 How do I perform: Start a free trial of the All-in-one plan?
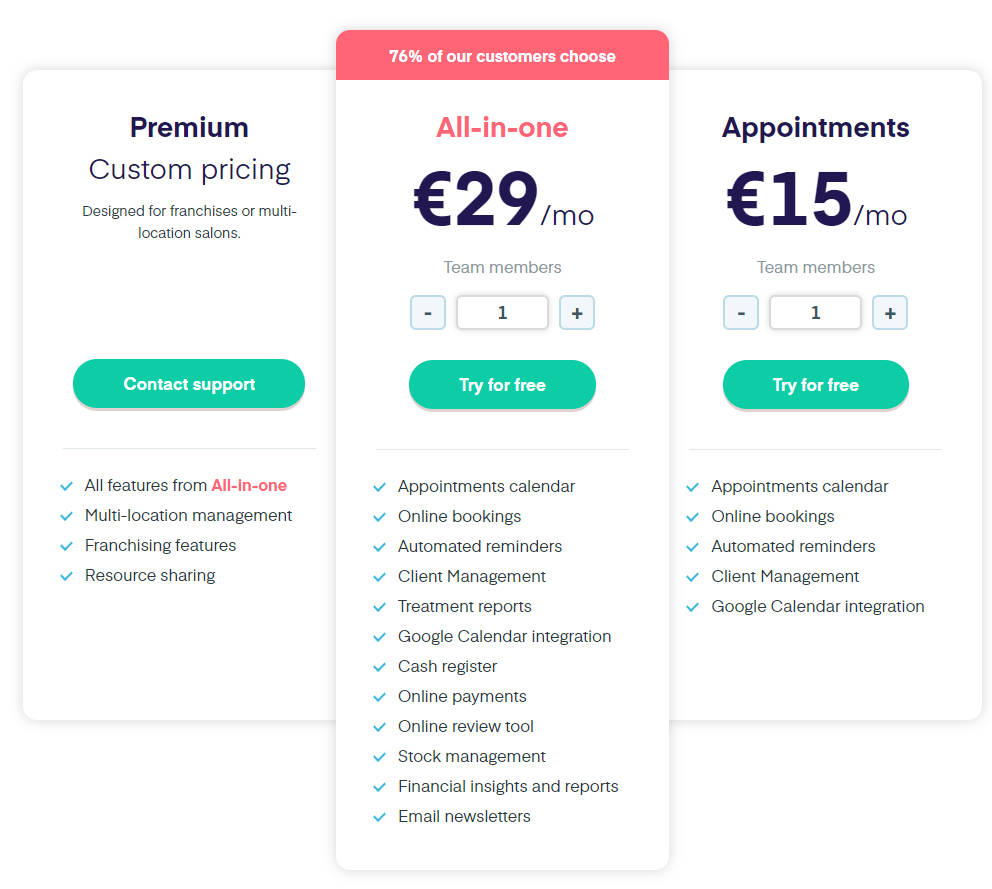coord(502,384)
